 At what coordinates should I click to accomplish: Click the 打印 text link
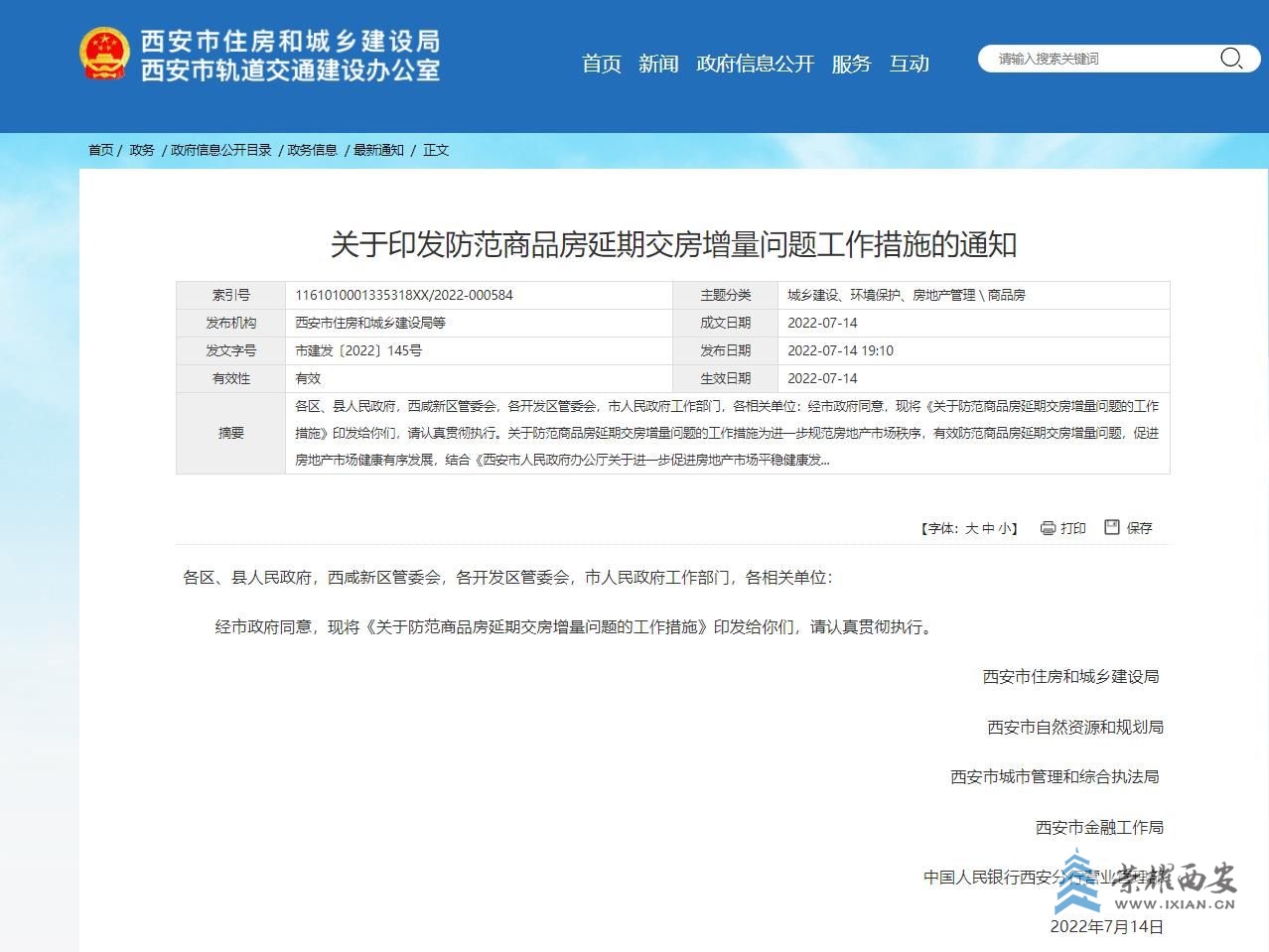pyautogui.click(x=1073, y=528)
